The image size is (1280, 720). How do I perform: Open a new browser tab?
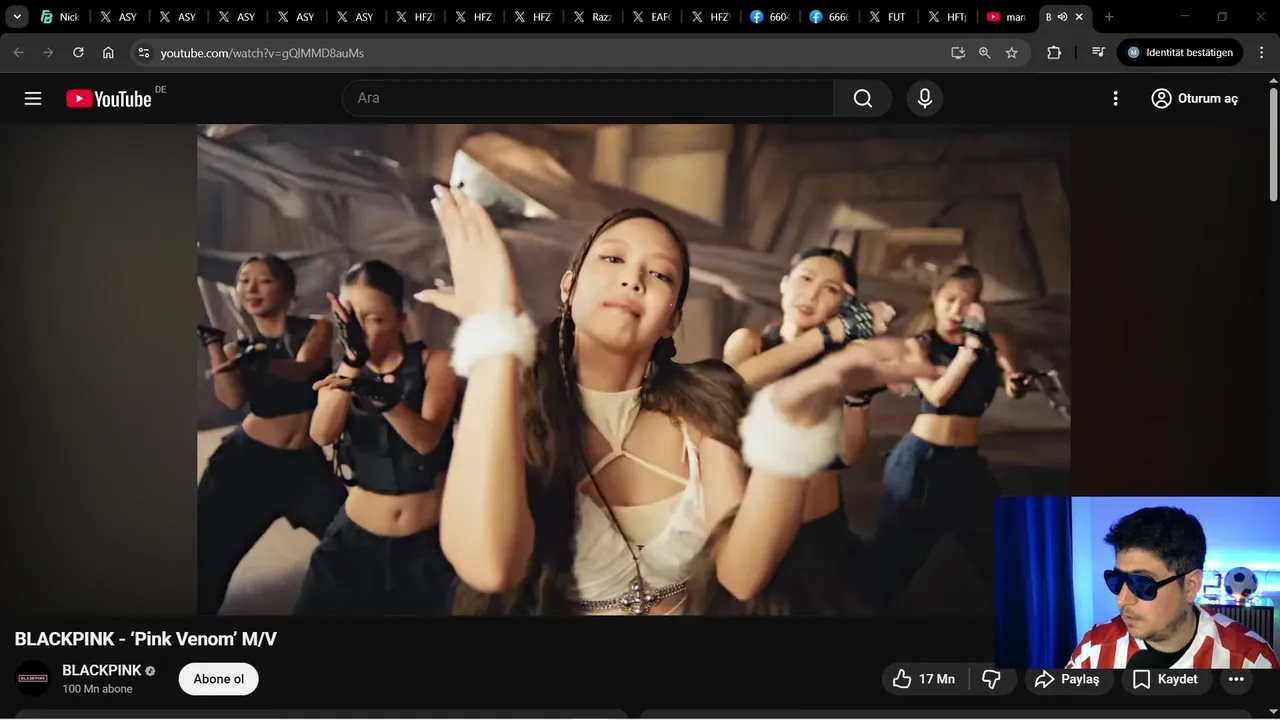pyautogui.click(x=1109, y=17)
